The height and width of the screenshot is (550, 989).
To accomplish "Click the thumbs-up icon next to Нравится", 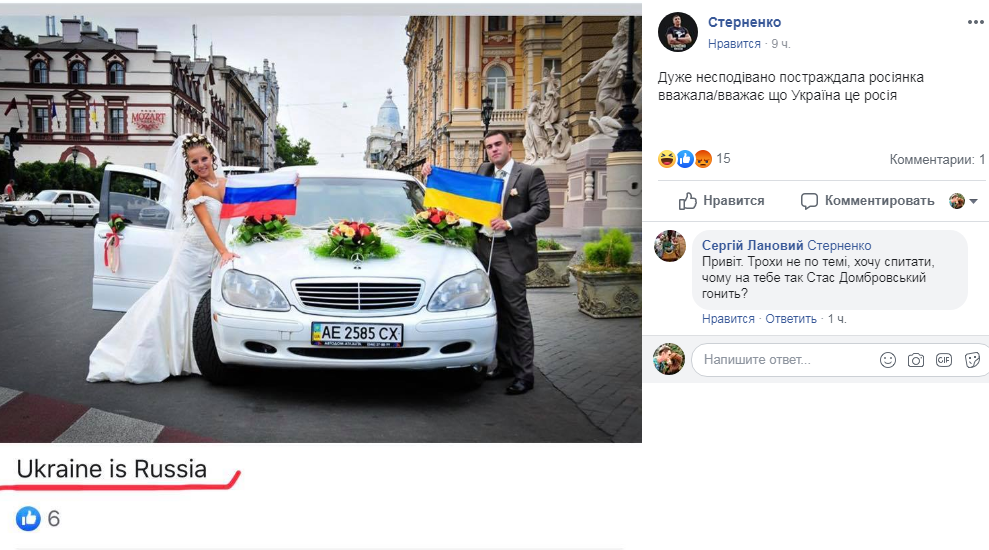I will 688,201.
